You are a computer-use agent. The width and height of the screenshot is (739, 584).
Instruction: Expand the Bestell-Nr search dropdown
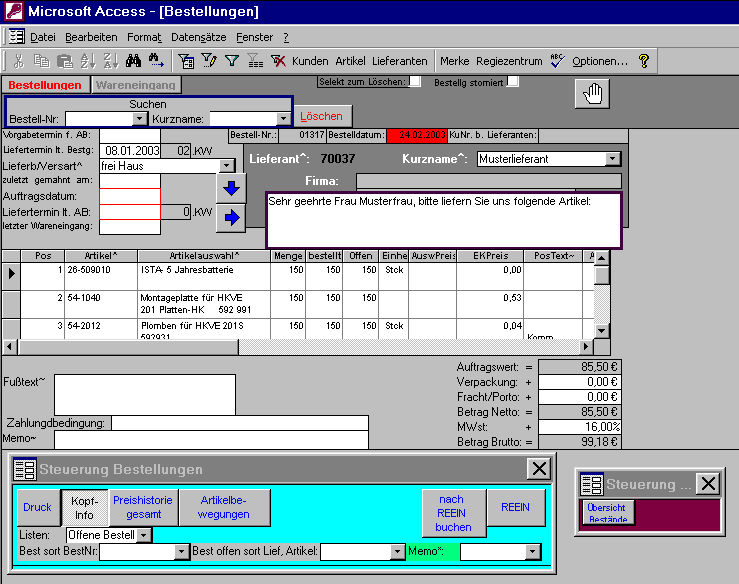140,119
